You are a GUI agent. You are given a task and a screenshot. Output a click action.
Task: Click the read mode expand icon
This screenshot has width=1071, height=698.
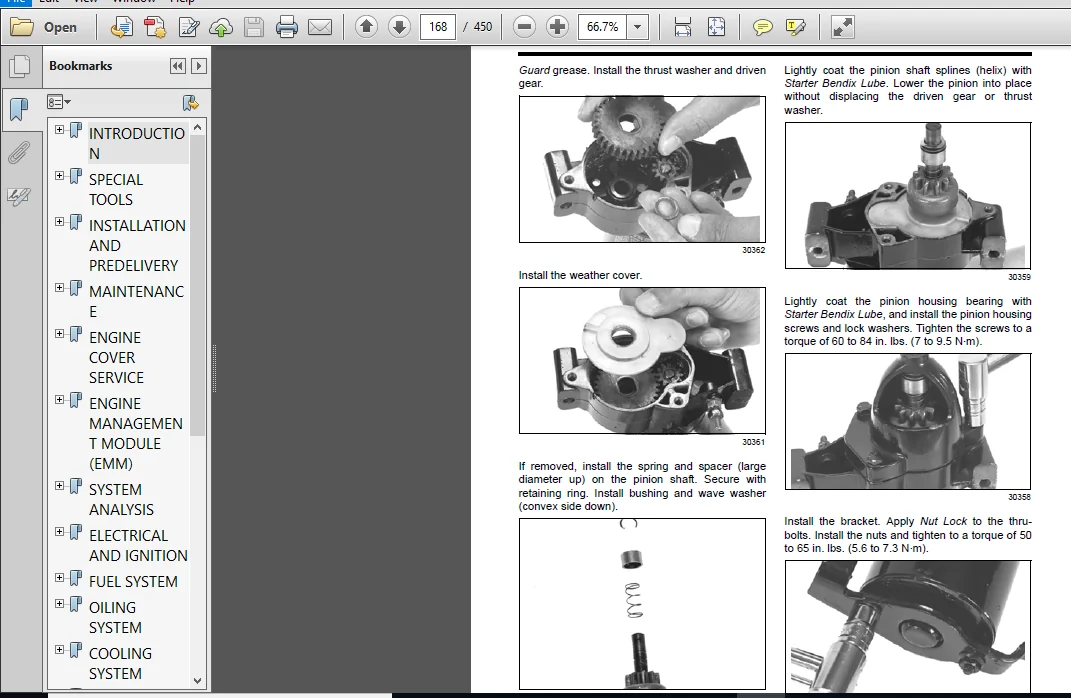point(843,27)
